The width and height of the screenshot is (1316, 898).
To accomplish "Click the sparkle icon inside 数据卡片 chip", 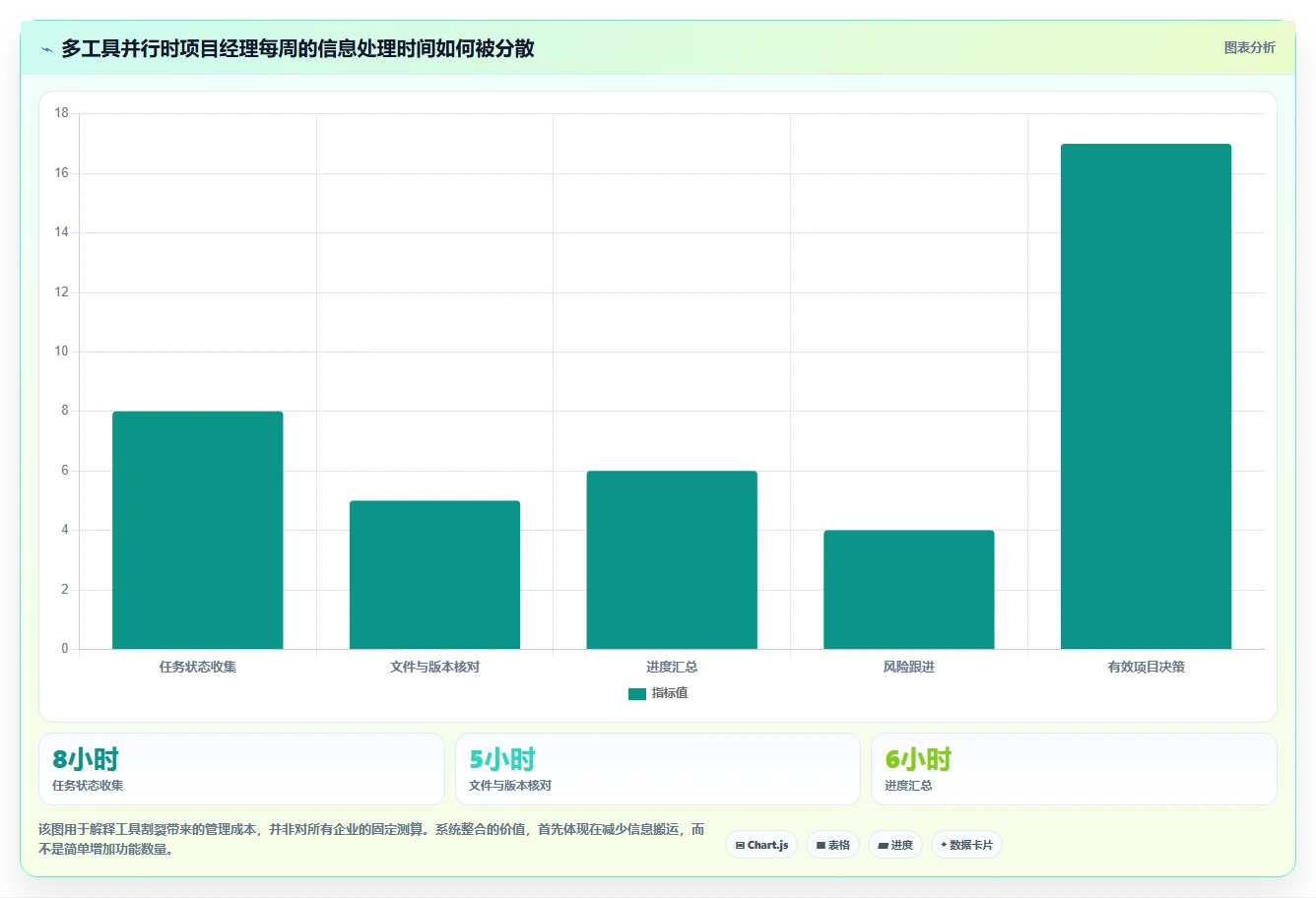I will pos(944,845).
